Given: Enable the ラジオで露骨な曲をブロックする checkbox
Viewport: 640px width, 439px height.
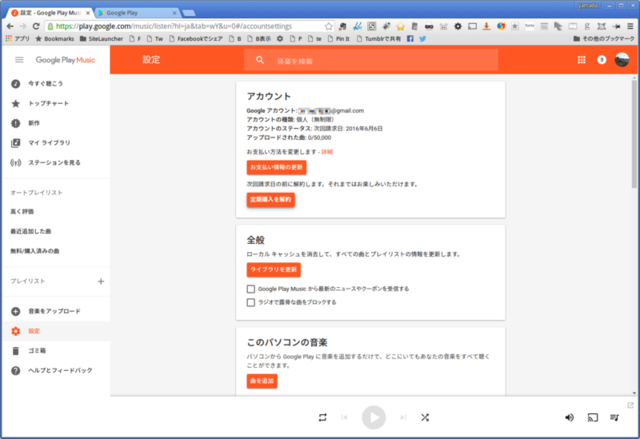Looking at the screenshot, I should [x=251, y=302].
